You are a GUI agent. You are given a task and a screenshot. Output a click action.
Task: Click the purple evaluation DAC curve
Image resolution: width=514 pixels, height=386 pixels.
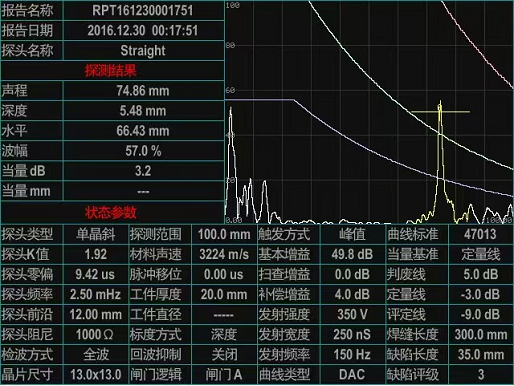(367, 146)
